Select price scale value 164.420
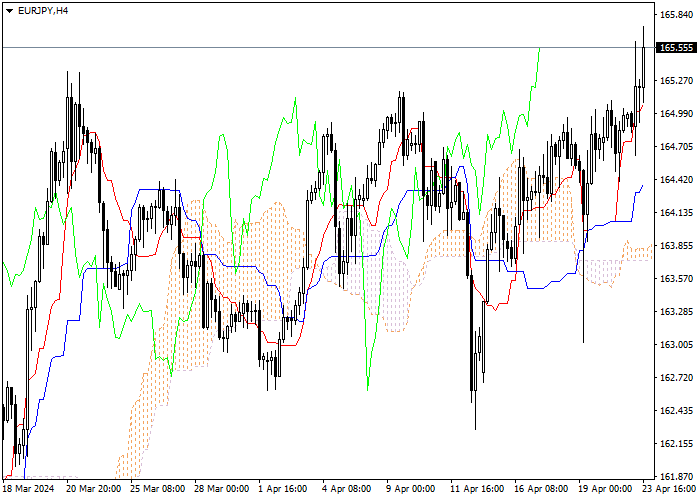The width and height of the screenshot is (700, 500). pos(676,179)
